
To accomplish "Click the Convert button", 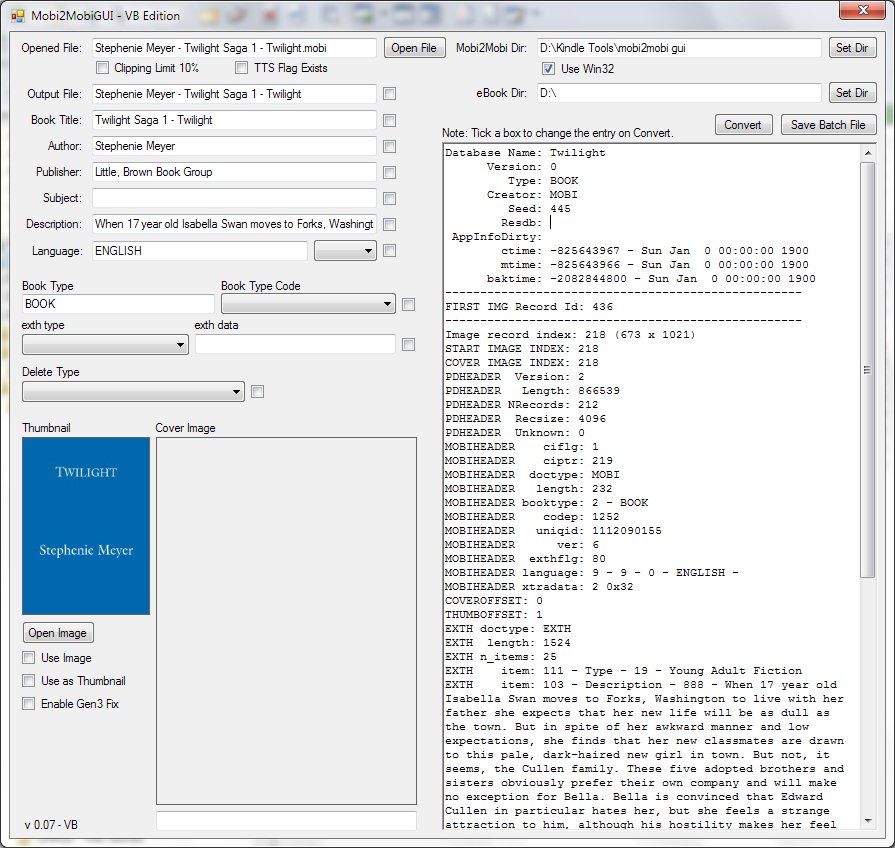I will tap(743, 125).
